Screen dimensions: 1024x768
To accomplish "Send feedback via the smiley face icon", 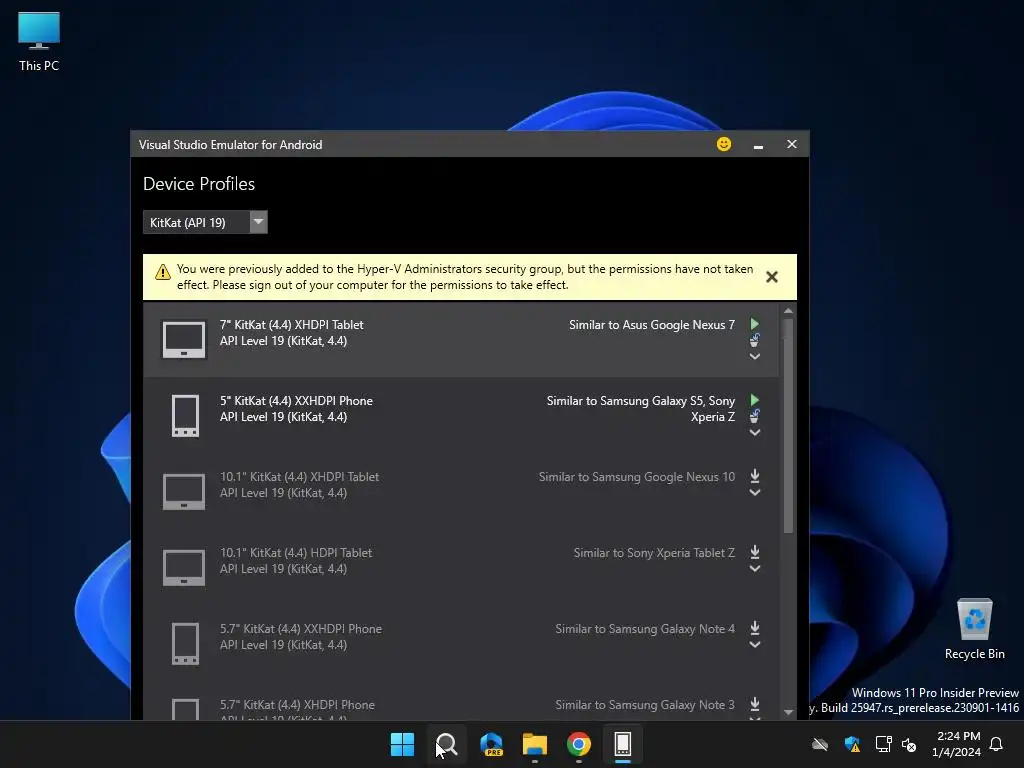I will coord(724,144).
